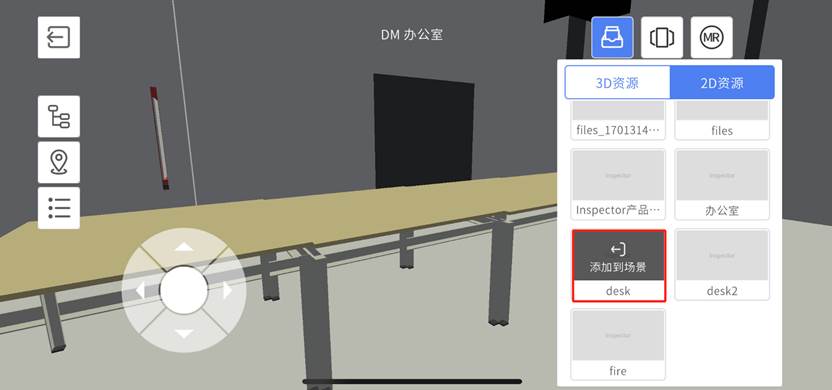Move forward with joystick up arrow
Viewport: 832px width, 390px height.
pos(184,247)
